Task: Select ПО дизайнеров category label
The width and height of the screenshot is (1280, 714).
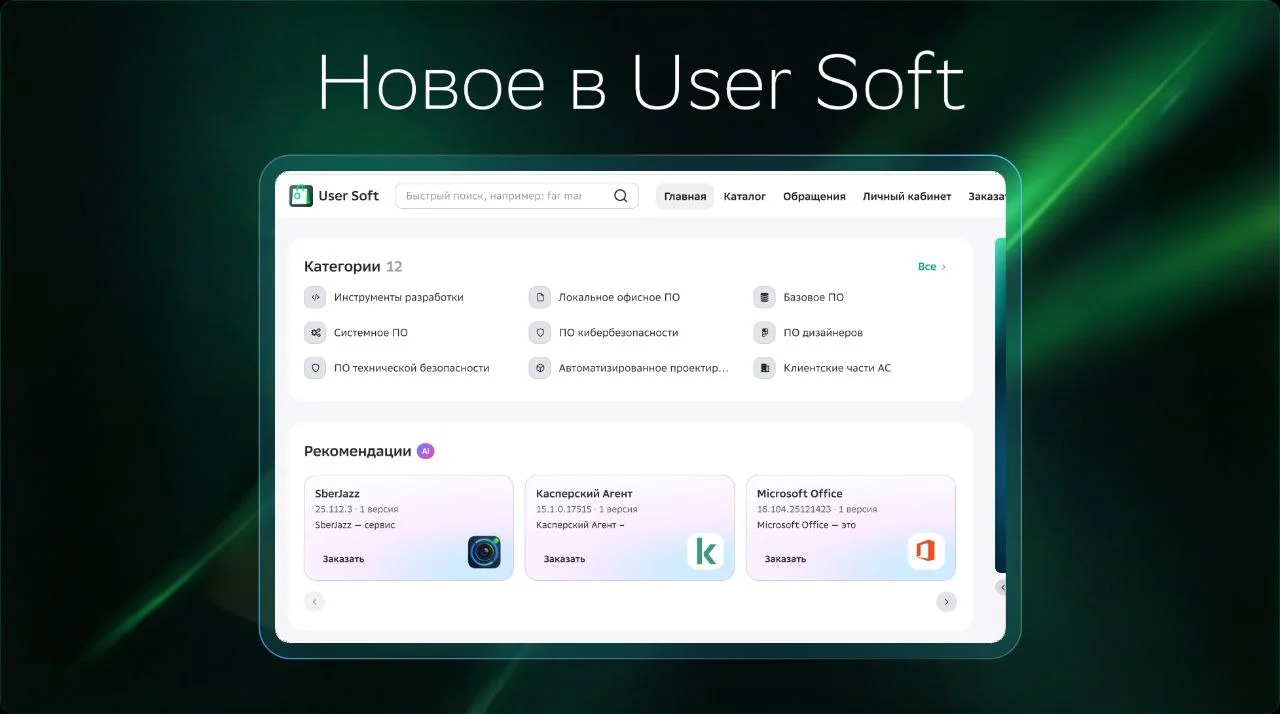Action: (823, 332)
